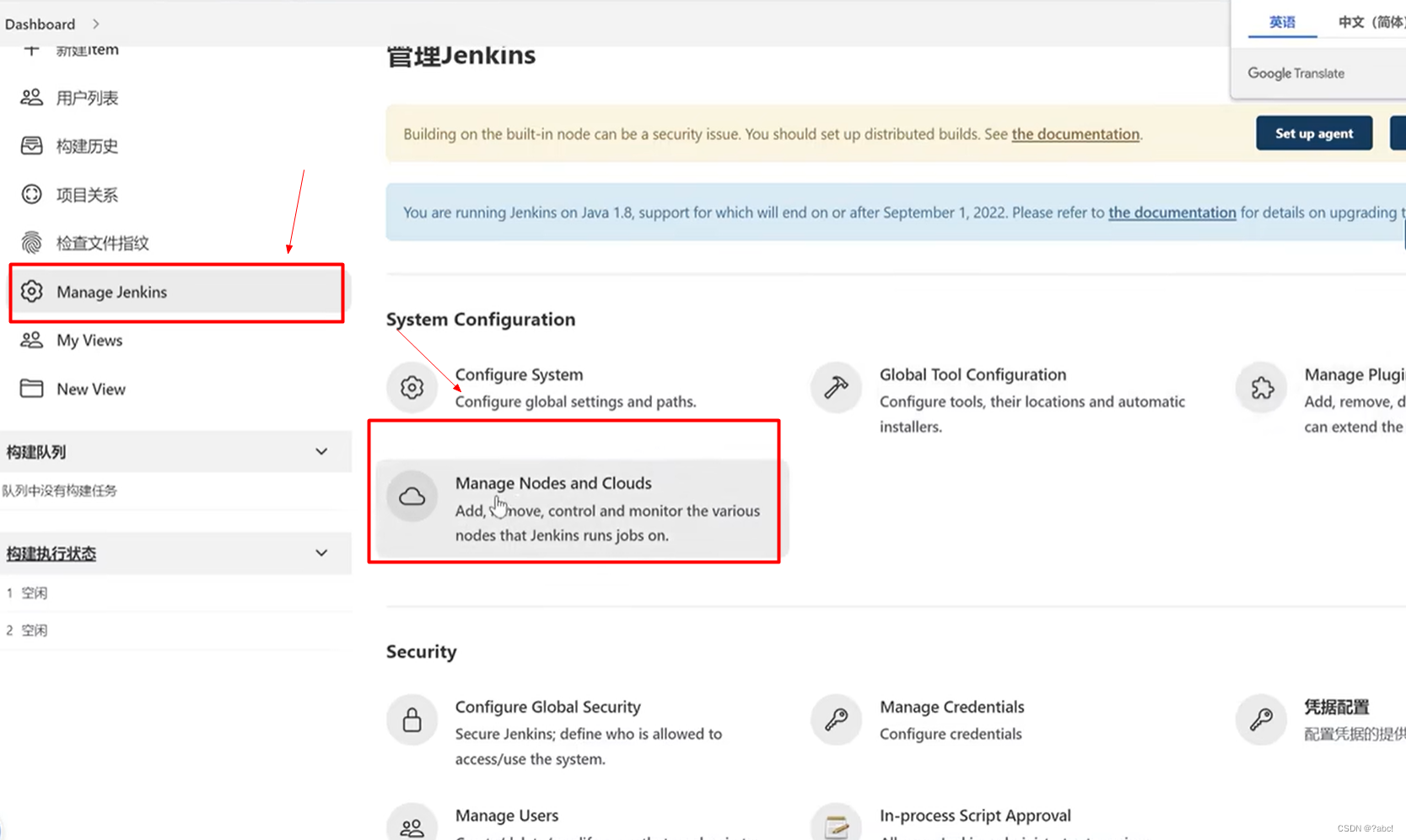1406x840 pixels.
Task: Click the people icon next to 用户列表
Action: [x=31, y=98]
